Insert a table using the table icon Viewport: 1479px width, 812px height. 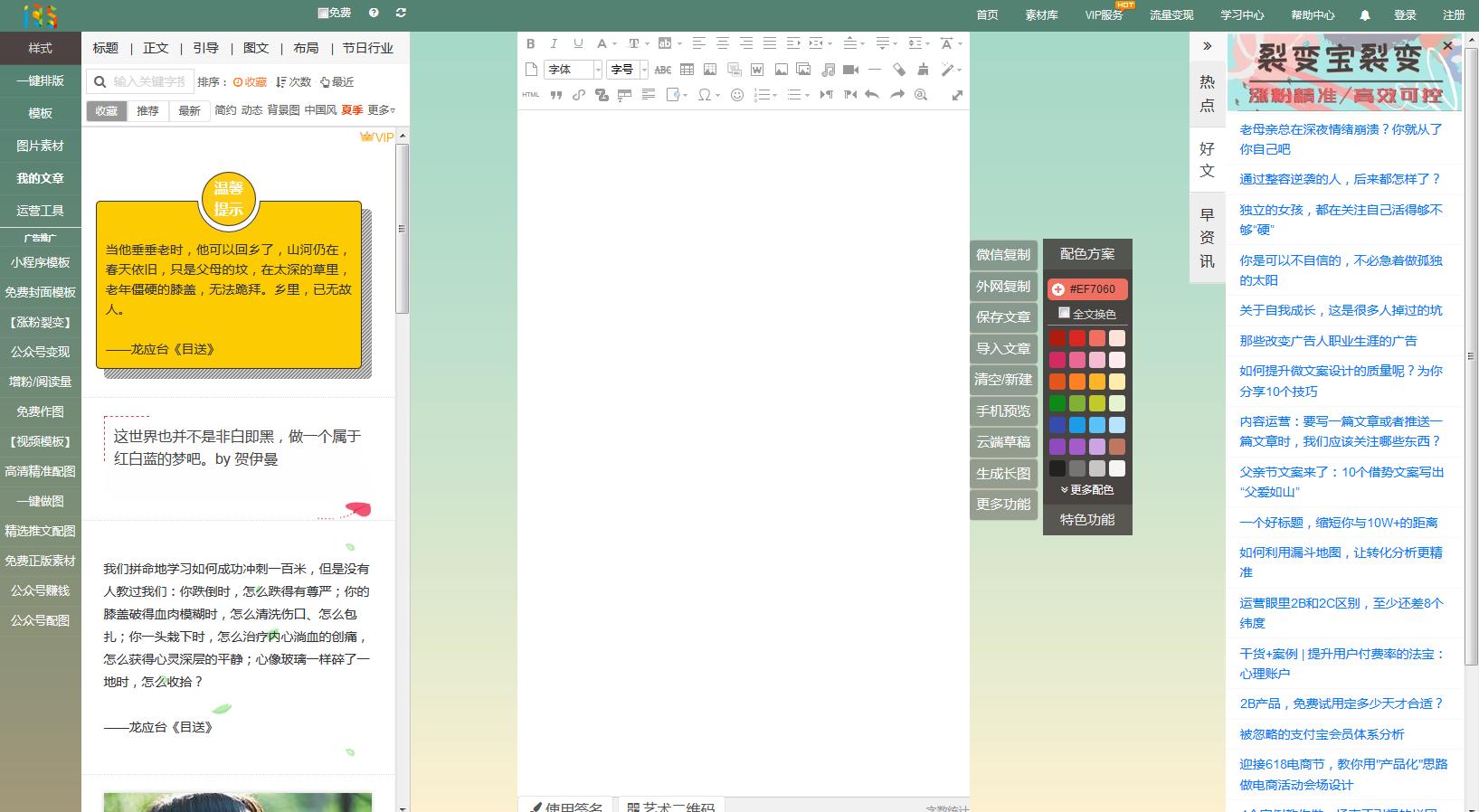click(x=687, y=70)
